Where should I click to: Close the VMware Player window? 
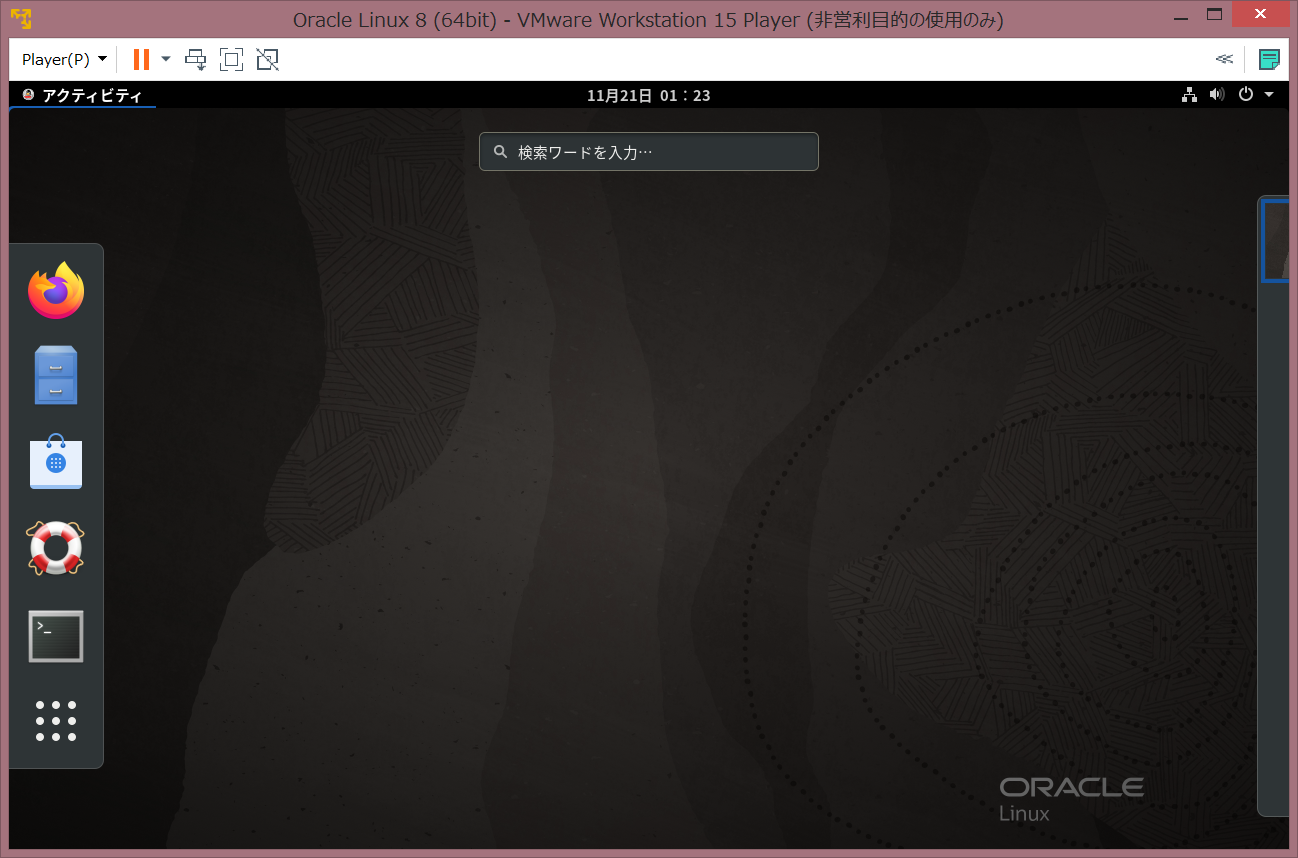[x=1262, y=14]
